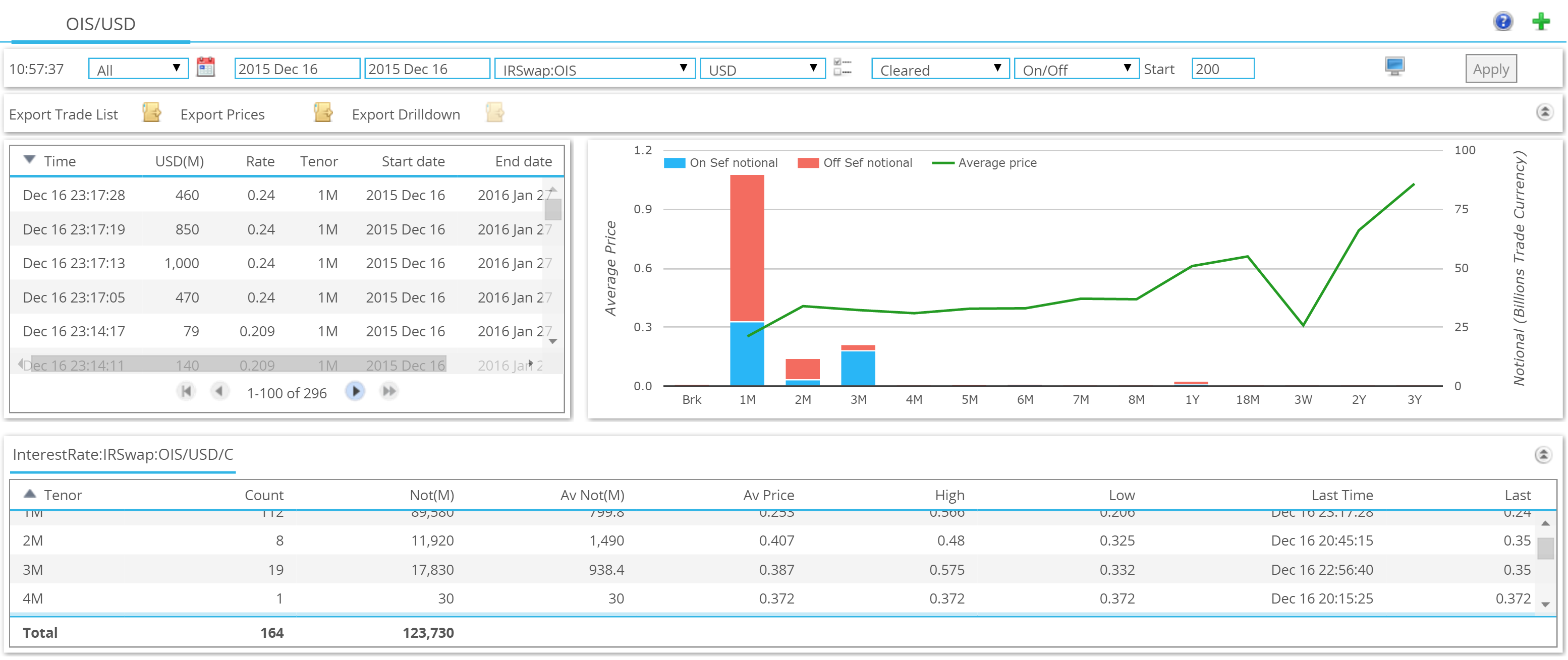Toggle On Sef notional legend series
The image size is (1568, 660).
click(x=721, y=163)
